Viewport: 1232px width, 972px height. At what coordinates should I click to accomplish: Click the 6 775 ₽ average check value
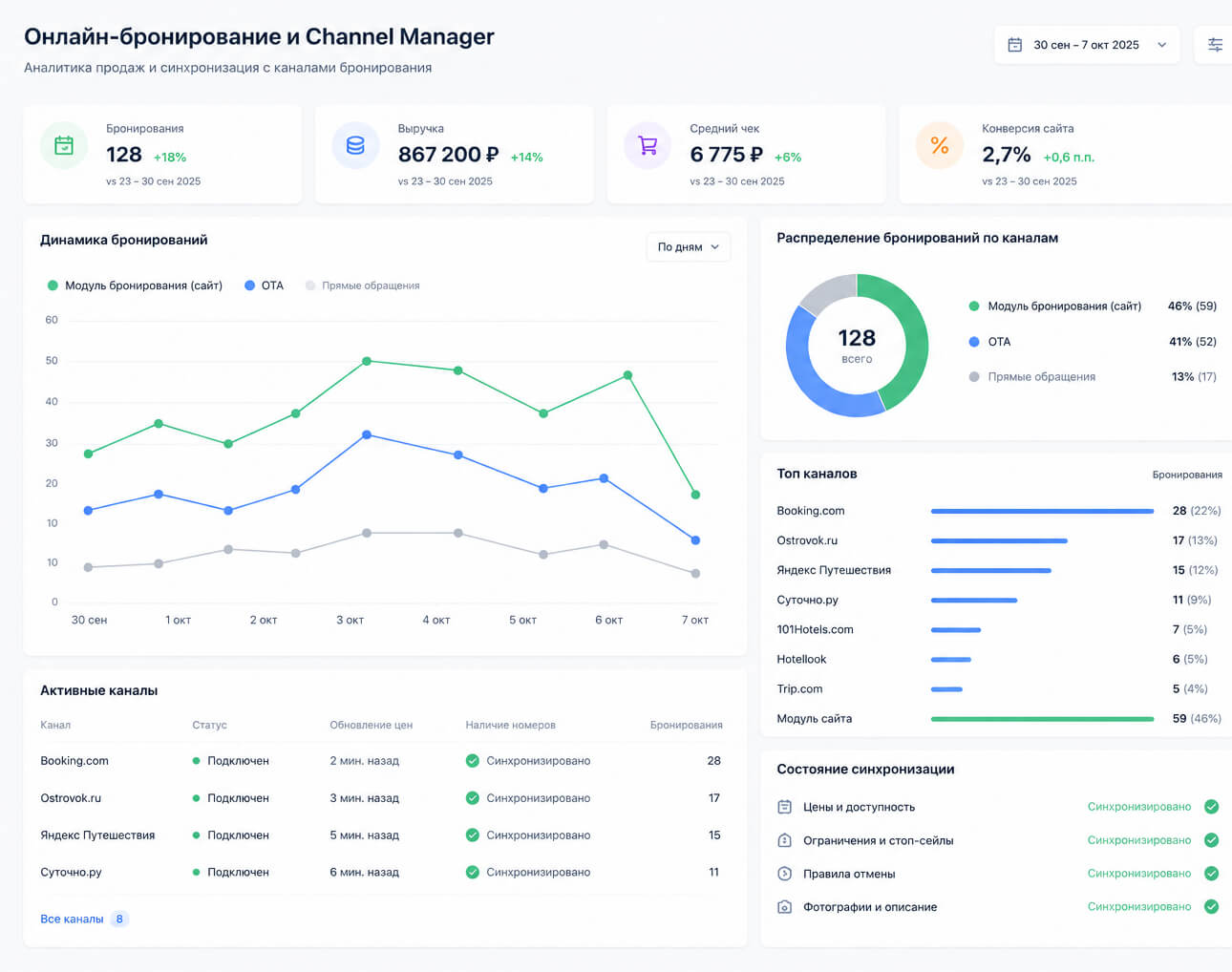[726, 155]
